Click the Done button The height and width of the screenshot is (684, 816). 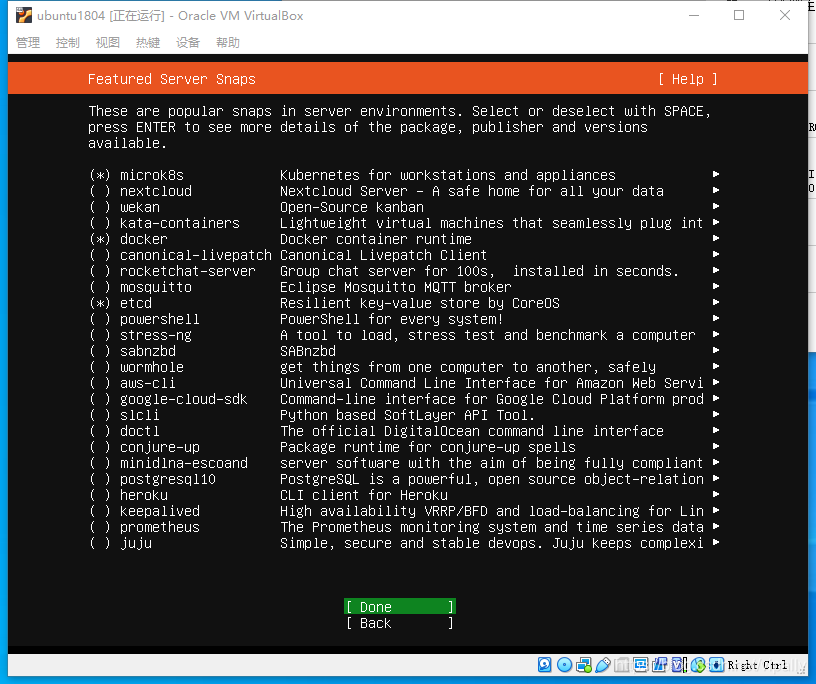pos(400,607)
